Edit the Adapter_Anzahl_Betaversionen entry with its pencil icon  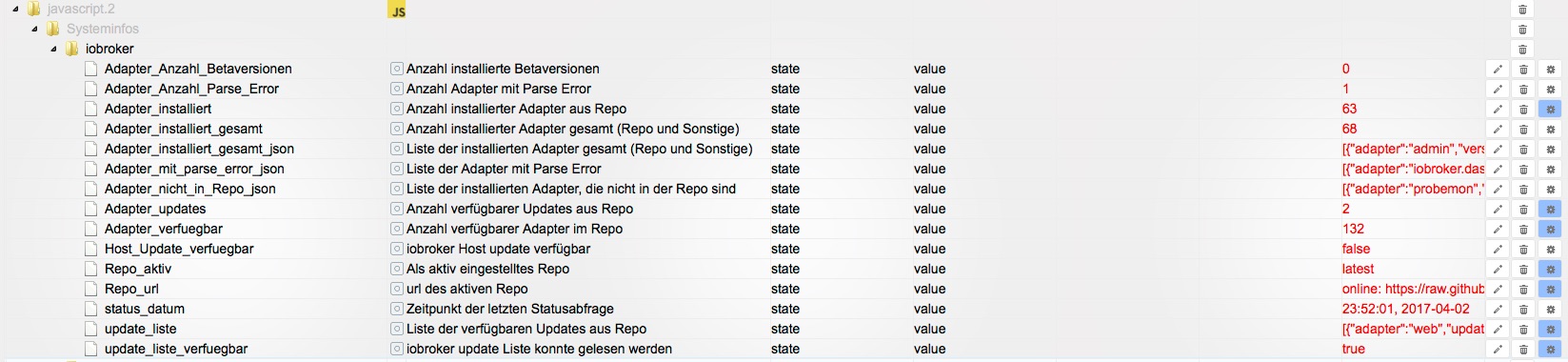click(1497, 69)
